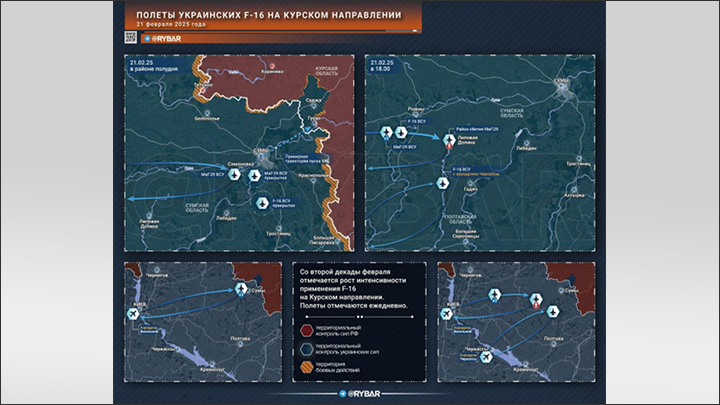Click the orange striped combat zone legend hexagon
Image resolution: width=720 pixels, height=405 pixels.
point(307,367)
